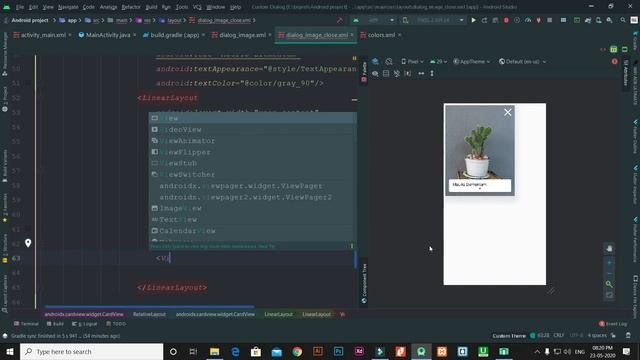Click the Stop square icon in toolbar
This screenshot has width=640, height=360.
pos(550,20)
